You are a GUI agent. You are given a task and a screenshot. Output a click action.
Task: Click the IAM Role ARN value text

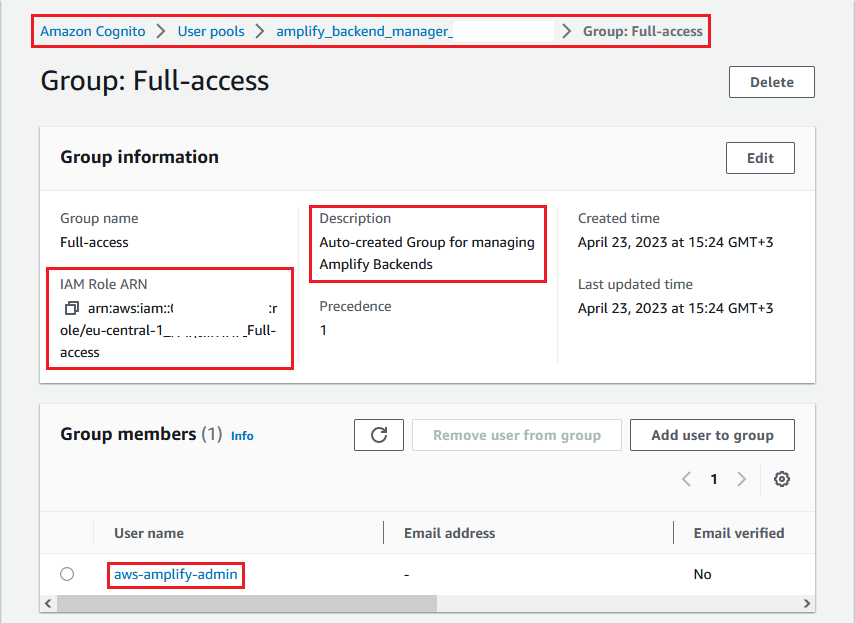coord(168,330)
